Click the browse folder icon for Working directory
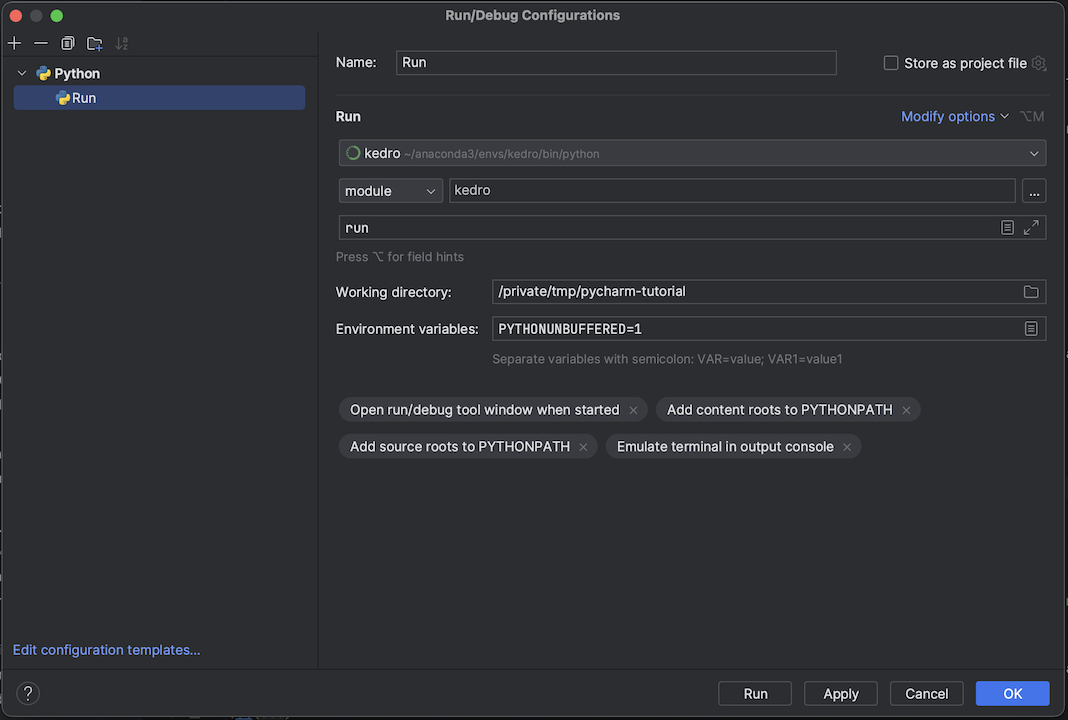Viewport: 1068px width, 720px height. point(1030,292)
